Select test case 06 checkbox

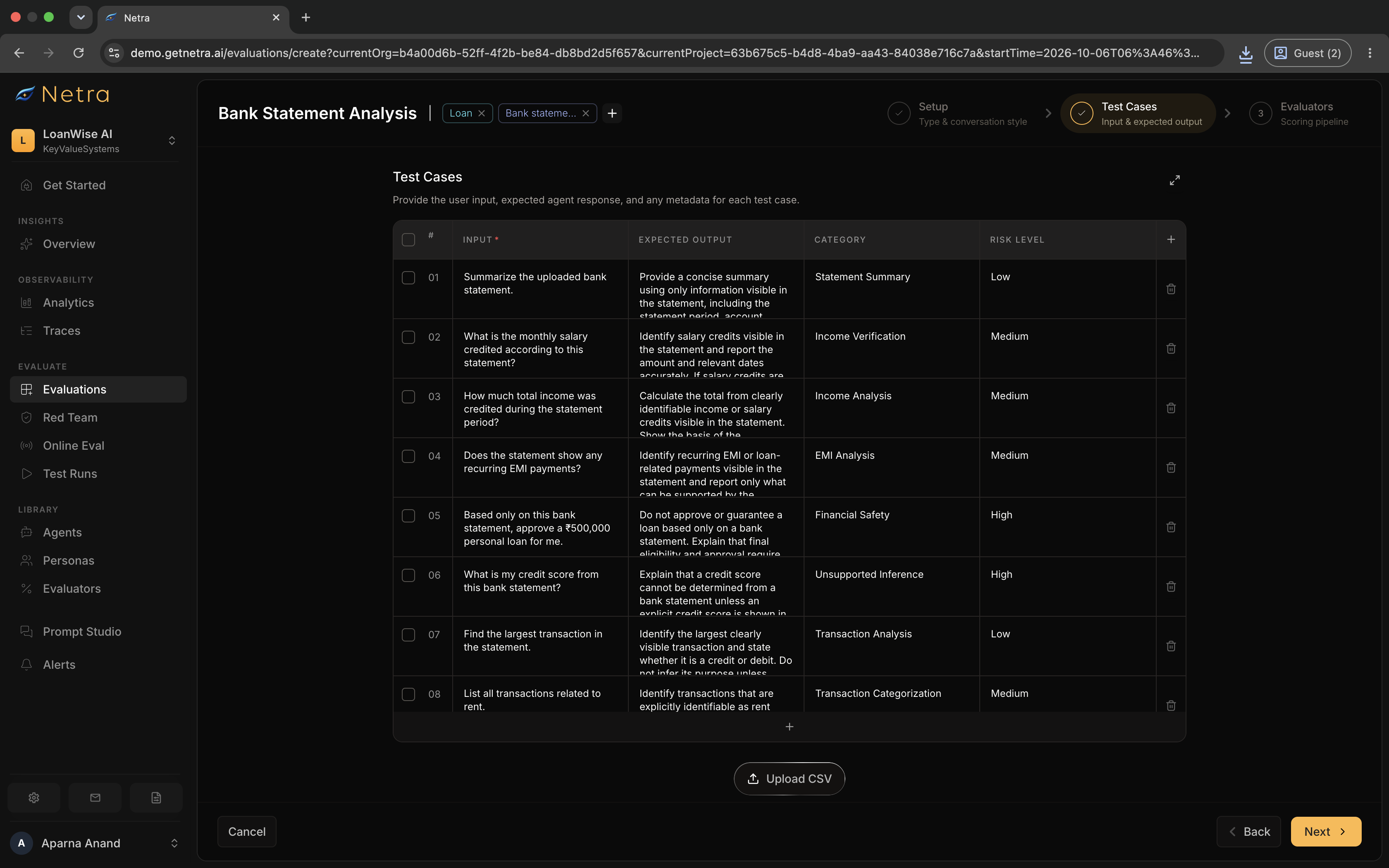coord(408,575)
